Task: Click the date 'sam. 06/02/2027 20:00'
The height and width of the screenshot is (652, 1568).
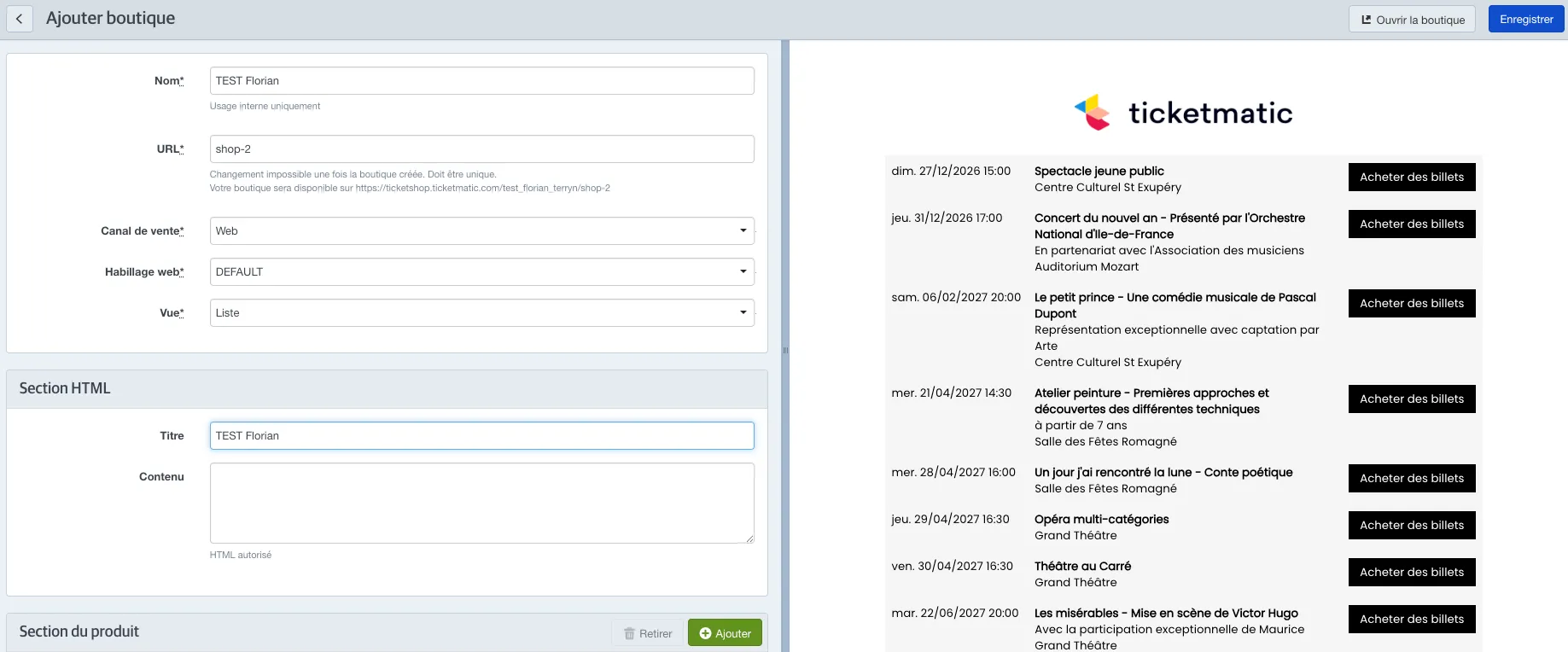Action: [956, 298]
